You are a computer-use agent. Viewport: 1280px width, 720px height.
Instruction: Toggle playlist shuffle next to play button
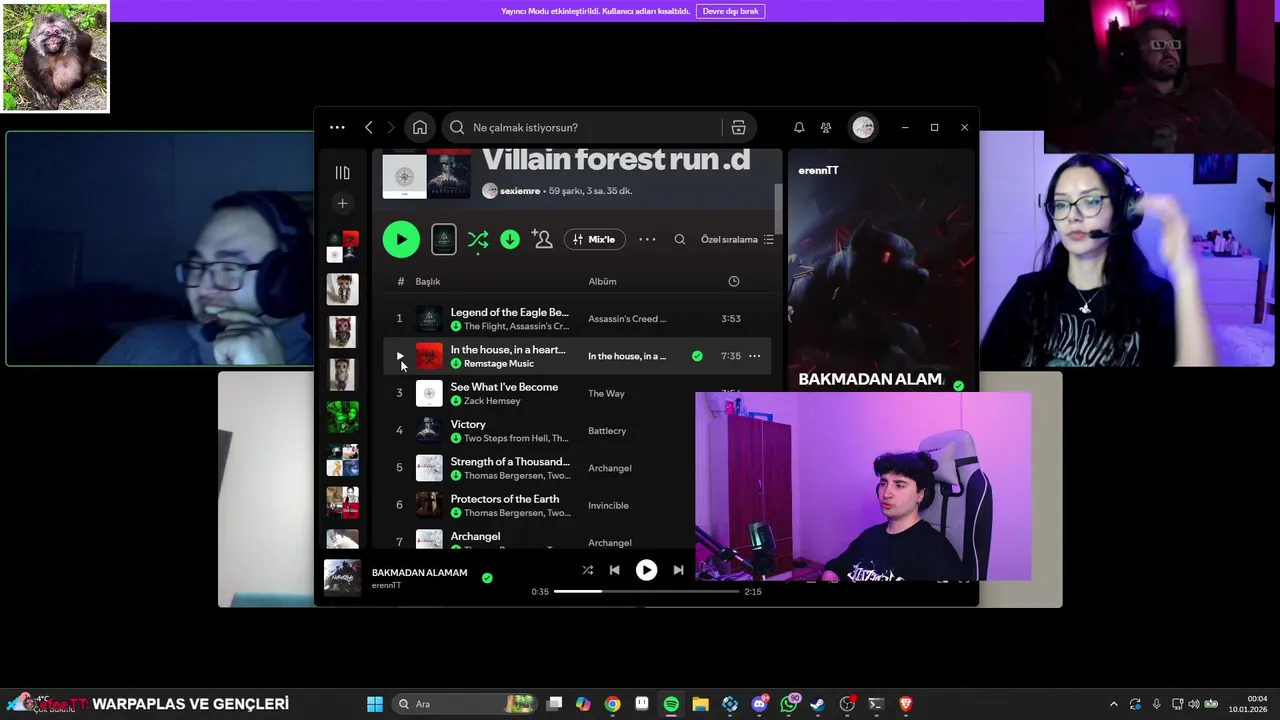coord(478,239)
